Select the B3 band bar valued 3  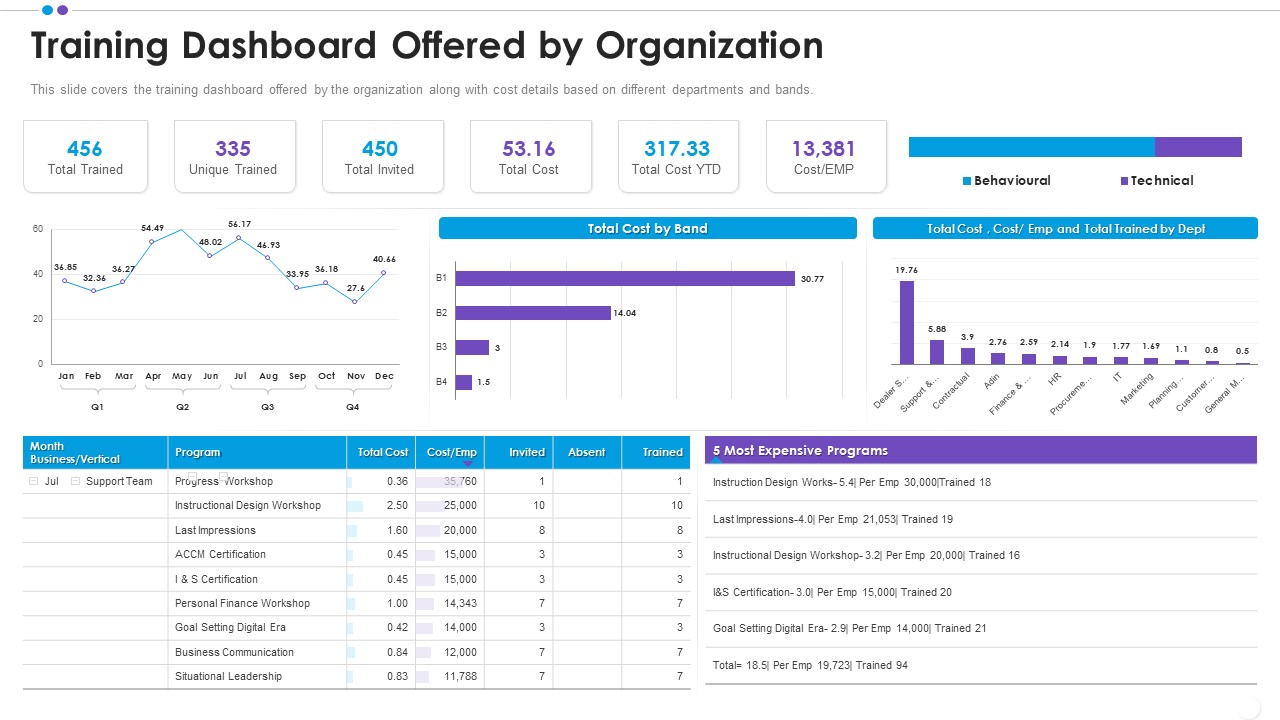click(x=472, y=347)
